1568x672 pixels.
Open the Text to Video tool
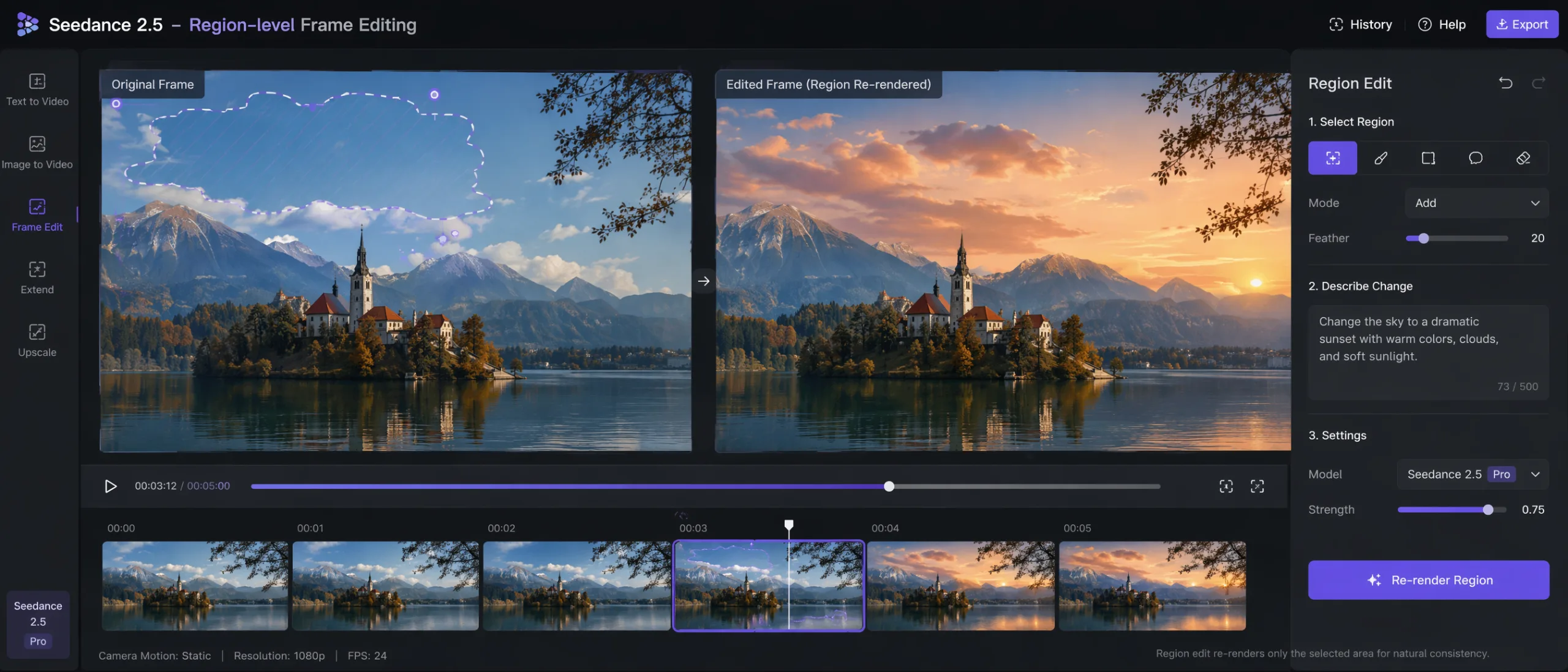tap(37, 90)
